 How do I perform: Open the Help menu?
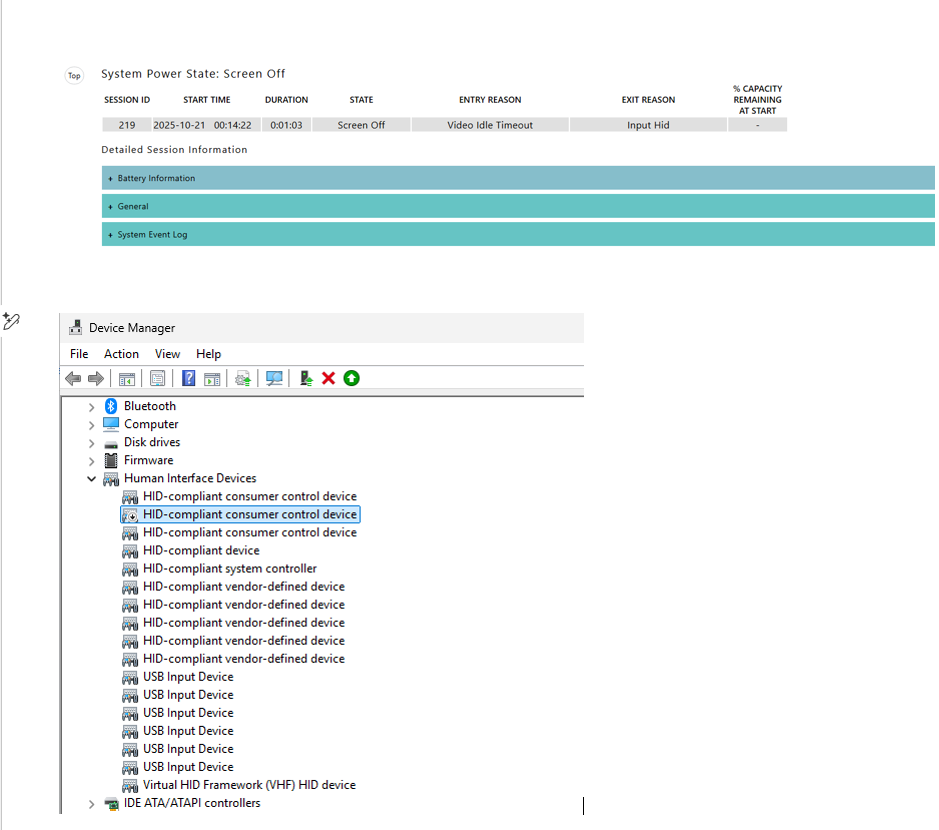[208, 354]
